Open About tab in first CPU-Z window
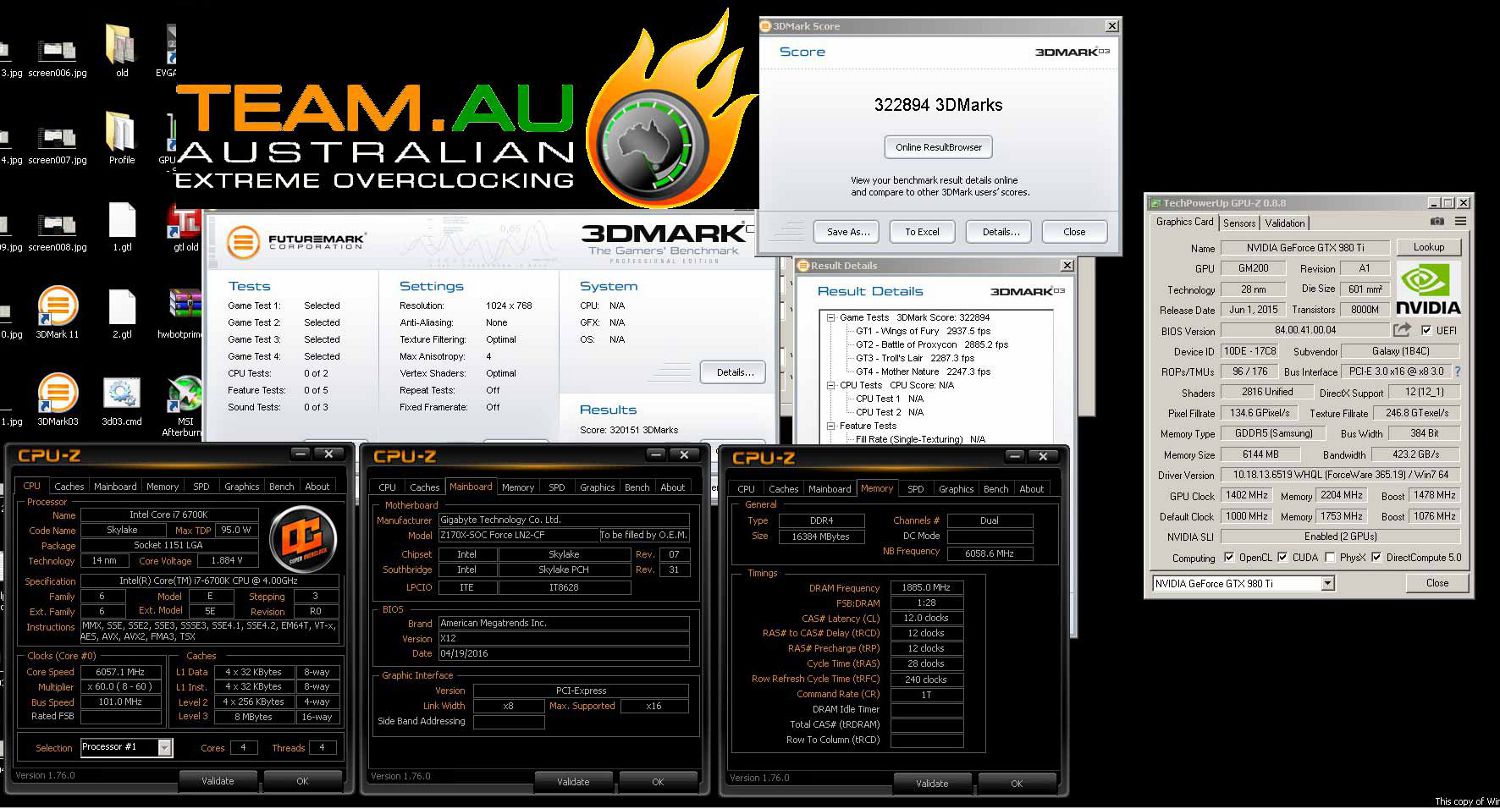 click(x=317, y=487)
